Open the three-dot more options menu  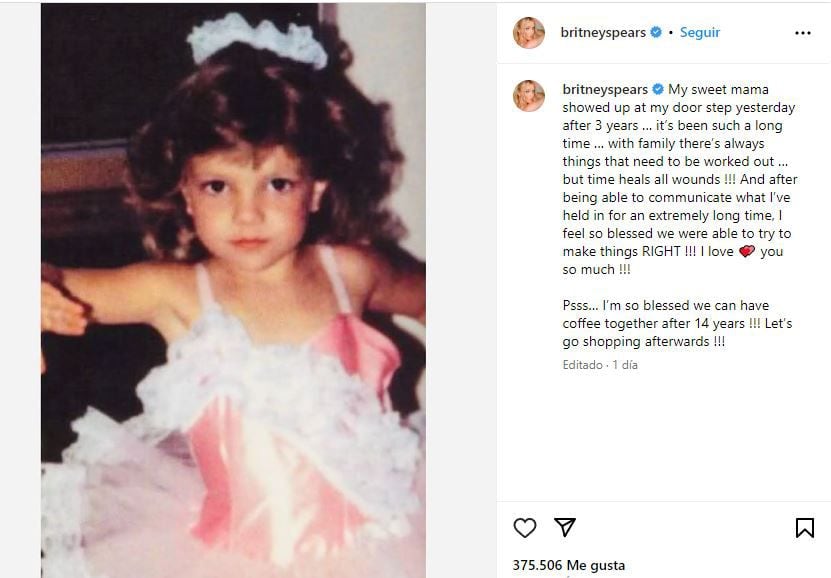[x=802, y=33]
